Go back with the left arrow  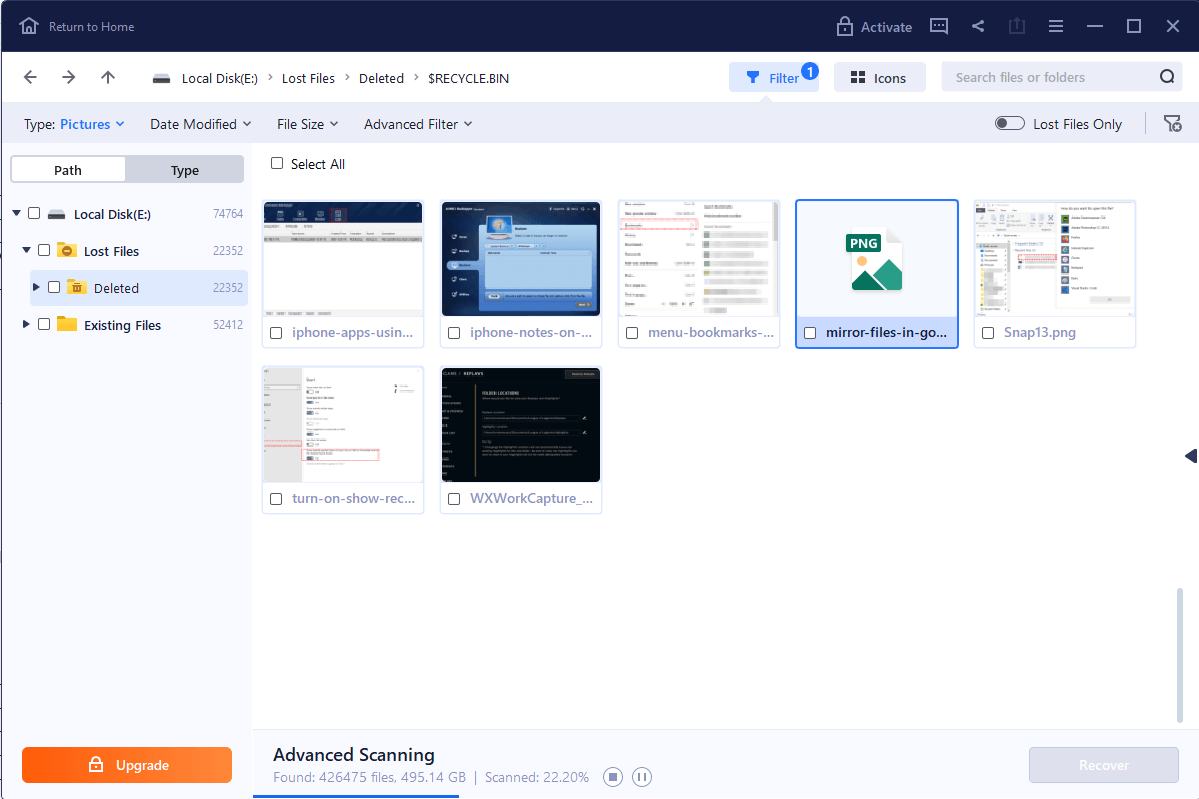tap(30, 78)
